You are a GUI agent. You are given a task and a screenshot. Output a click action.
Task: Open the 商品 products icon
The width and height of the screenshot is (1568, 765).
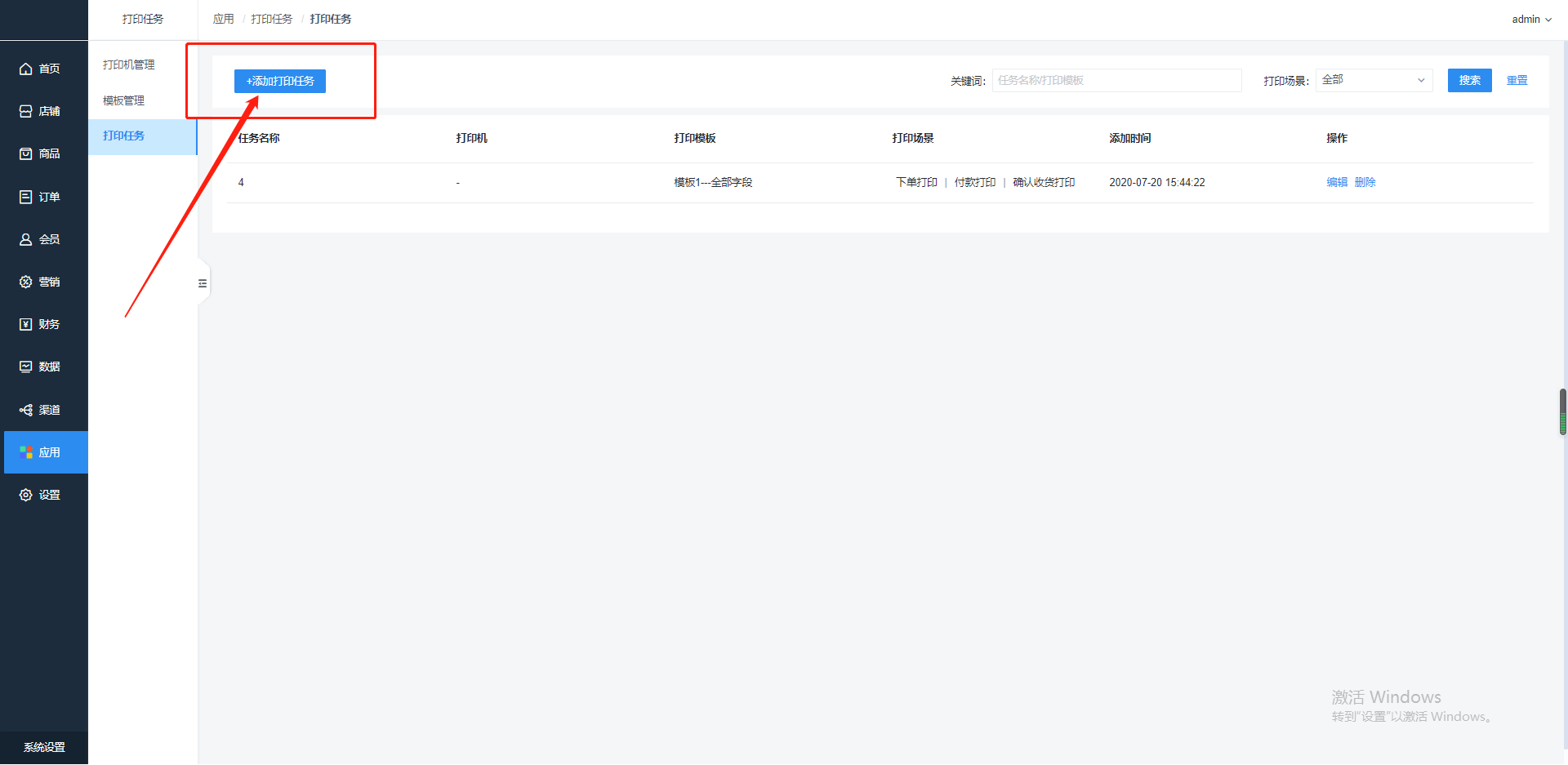click(26, 153)
